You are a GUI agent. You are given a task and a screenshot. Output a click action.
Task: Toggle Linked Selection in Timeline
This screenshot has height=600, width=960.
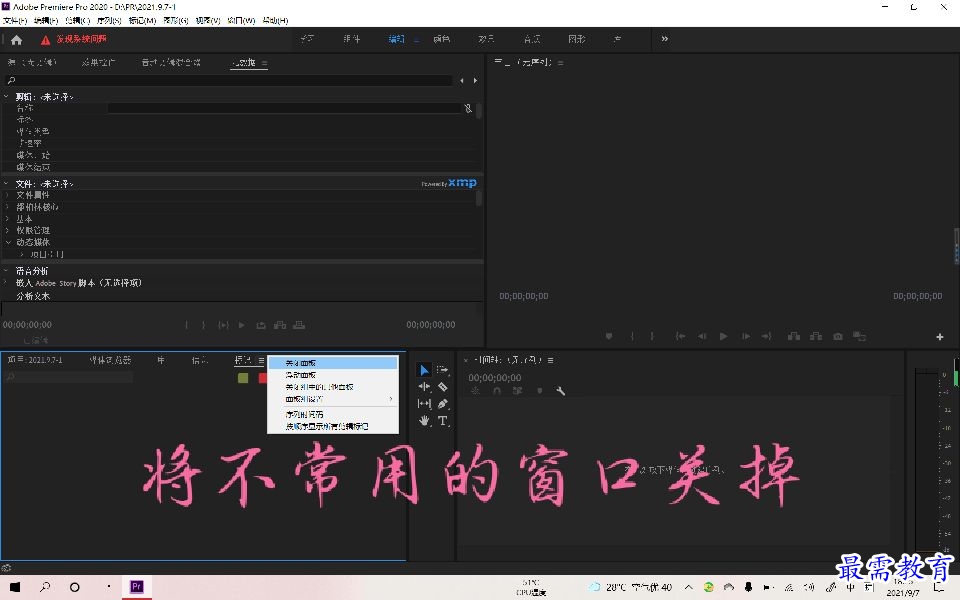tap(518, 391)
